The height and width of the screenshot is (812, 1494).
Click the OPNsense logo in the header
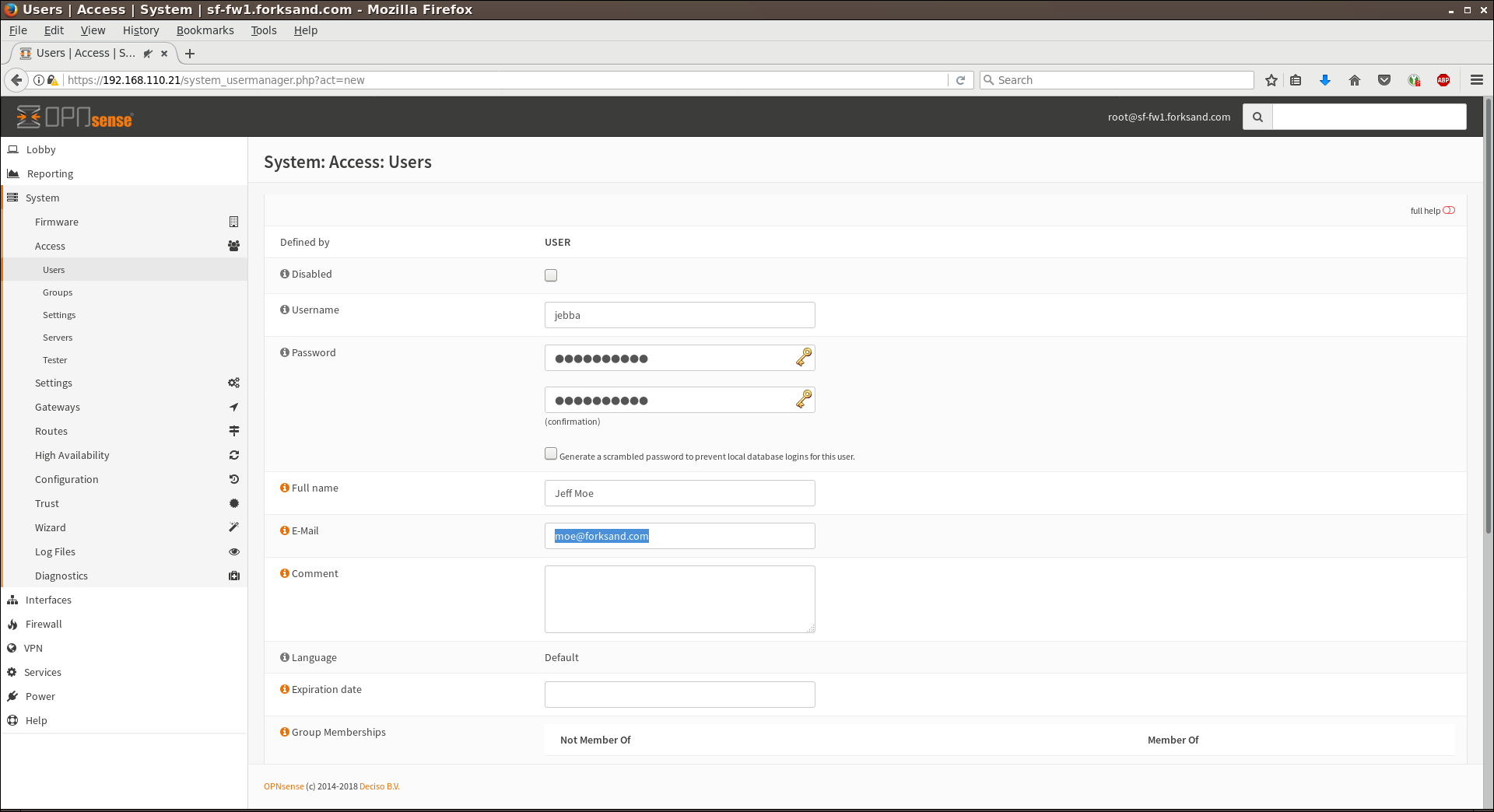75,117
